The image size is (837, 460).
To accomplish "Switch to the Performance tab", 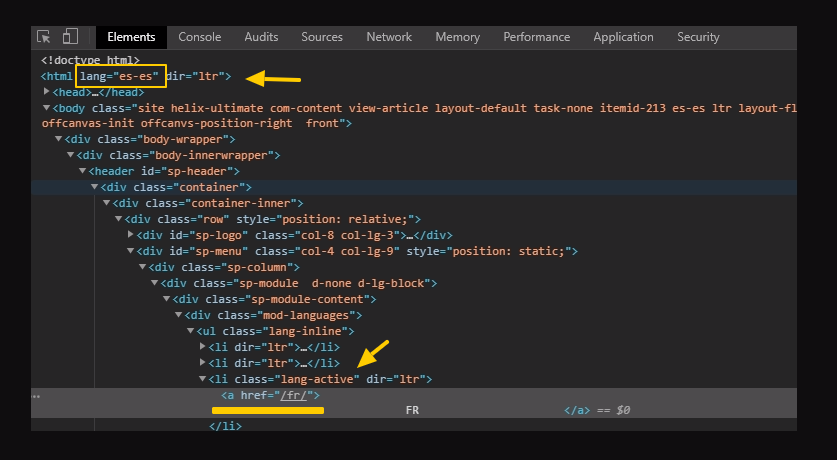I will click(x=536, y=37).
